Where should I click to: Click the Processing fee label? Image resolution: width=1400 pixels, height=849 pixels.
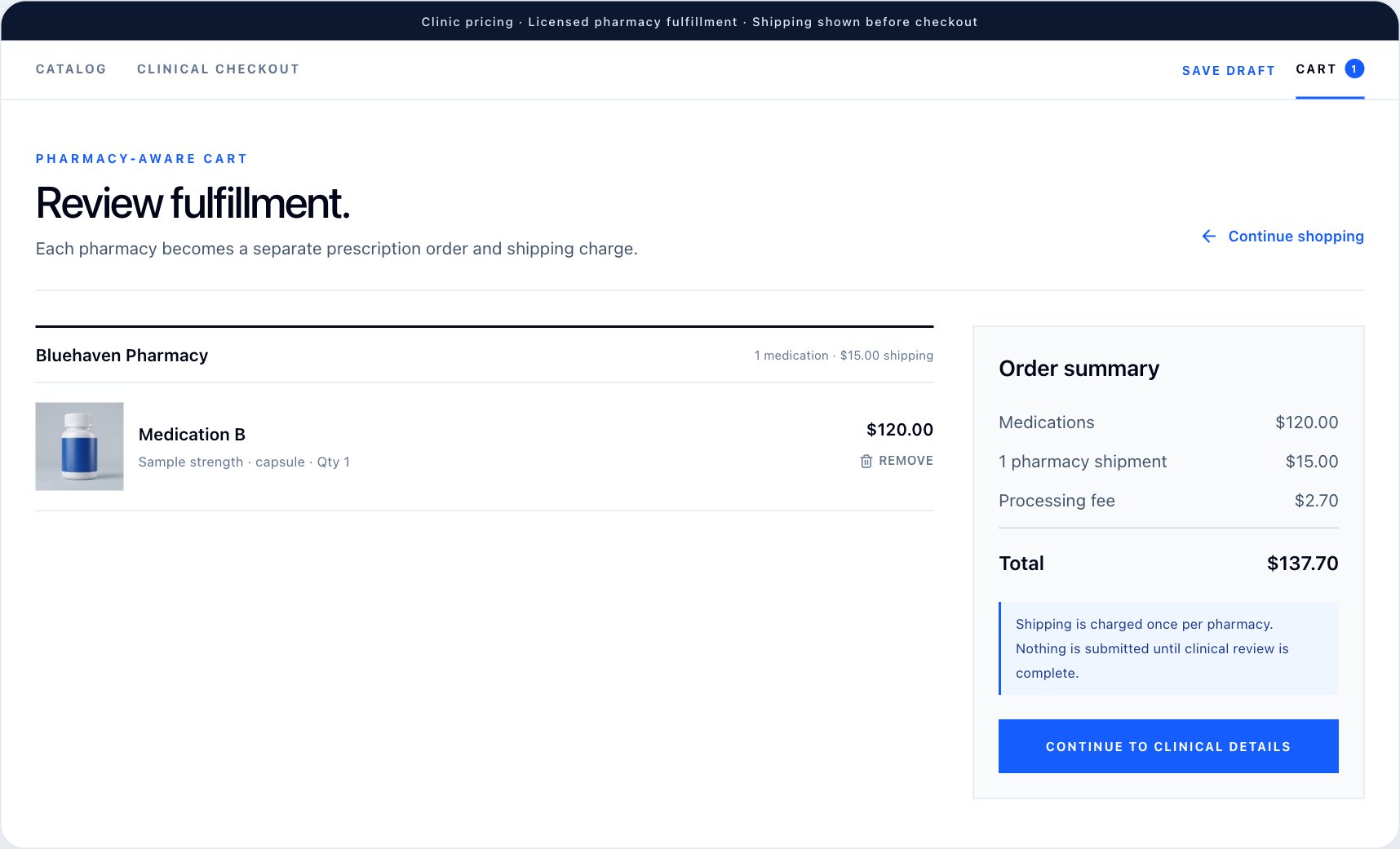tap(1057, 501)
